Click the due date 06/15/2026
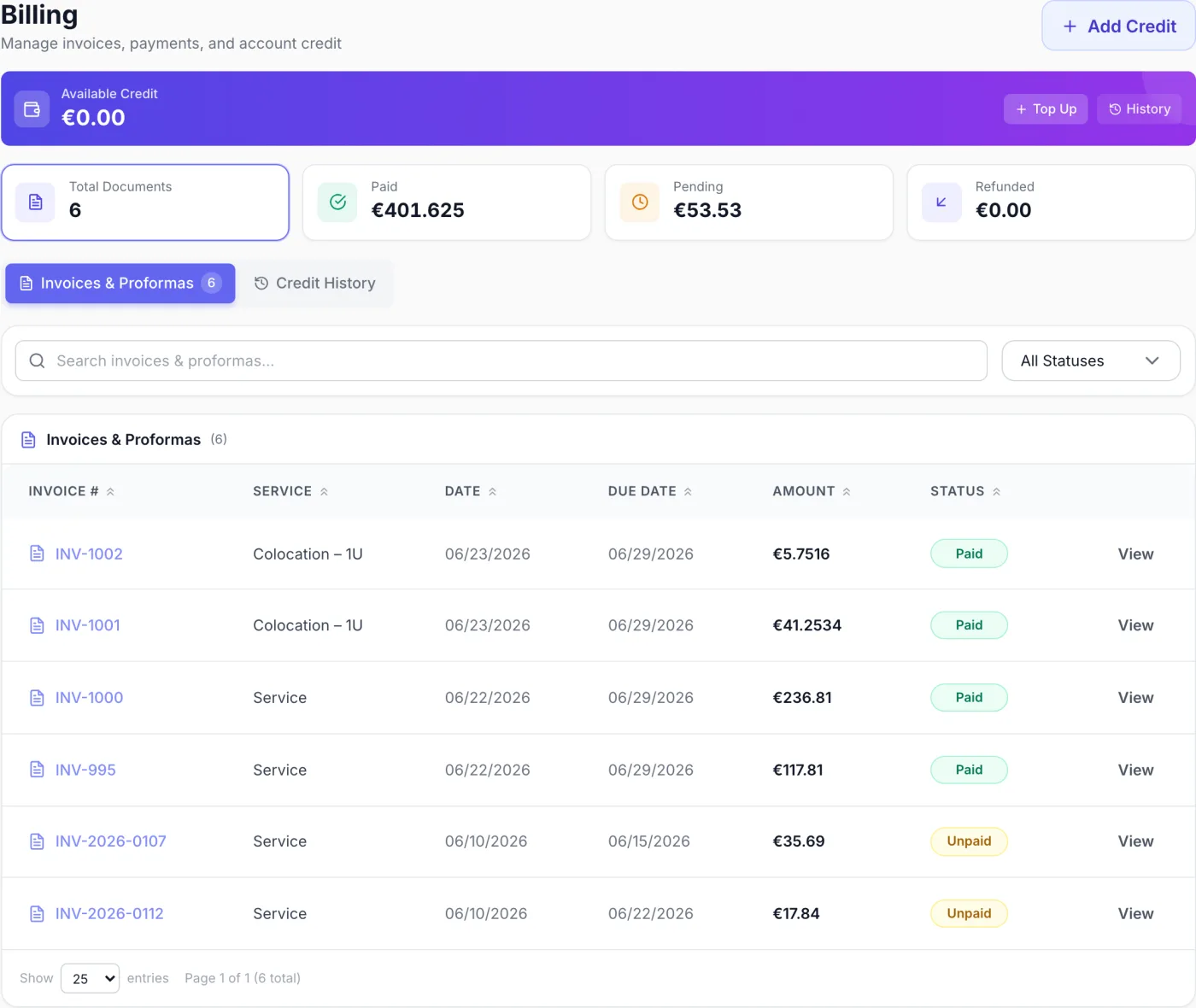Screen dimensions: 1196x1008 point(649,841)
